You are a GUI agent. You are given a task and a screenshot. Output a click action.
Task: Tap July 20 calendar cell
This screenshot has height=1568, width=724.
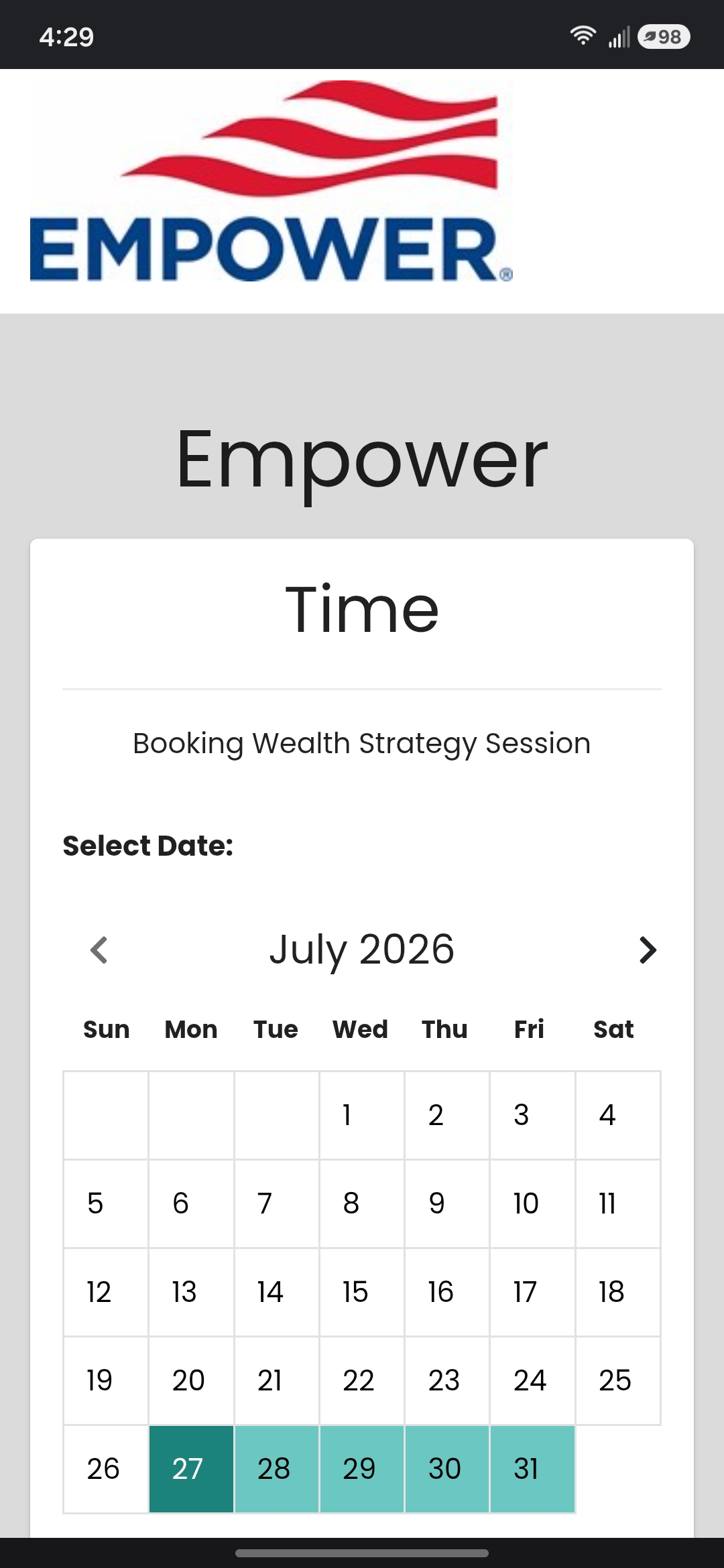[x=191, y=1380]
